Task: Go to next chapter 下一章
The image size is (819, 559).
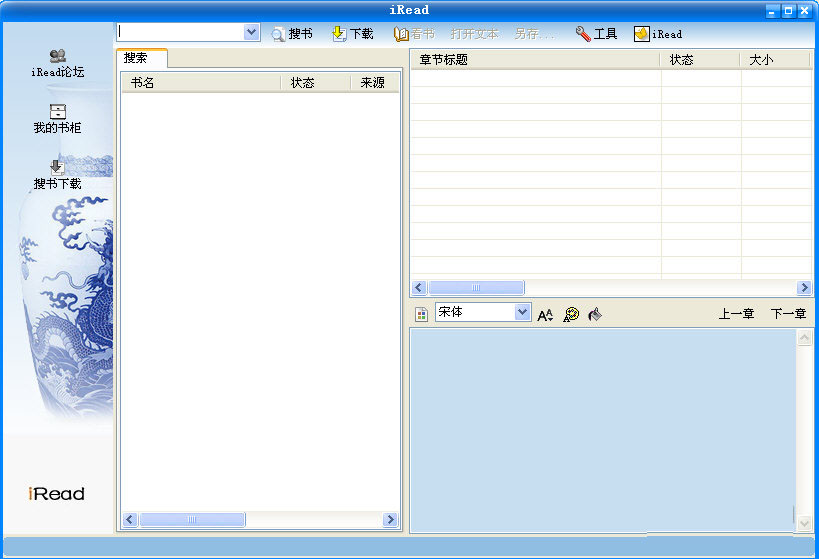Action: point(788,314)
